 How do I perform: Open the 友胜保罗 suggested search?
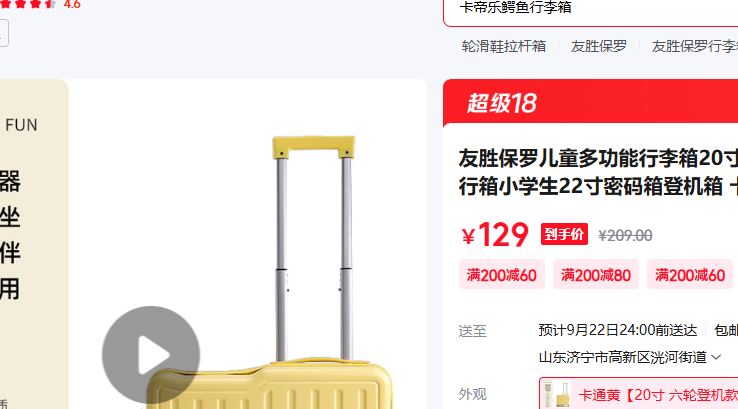click(x=599, y=46)
